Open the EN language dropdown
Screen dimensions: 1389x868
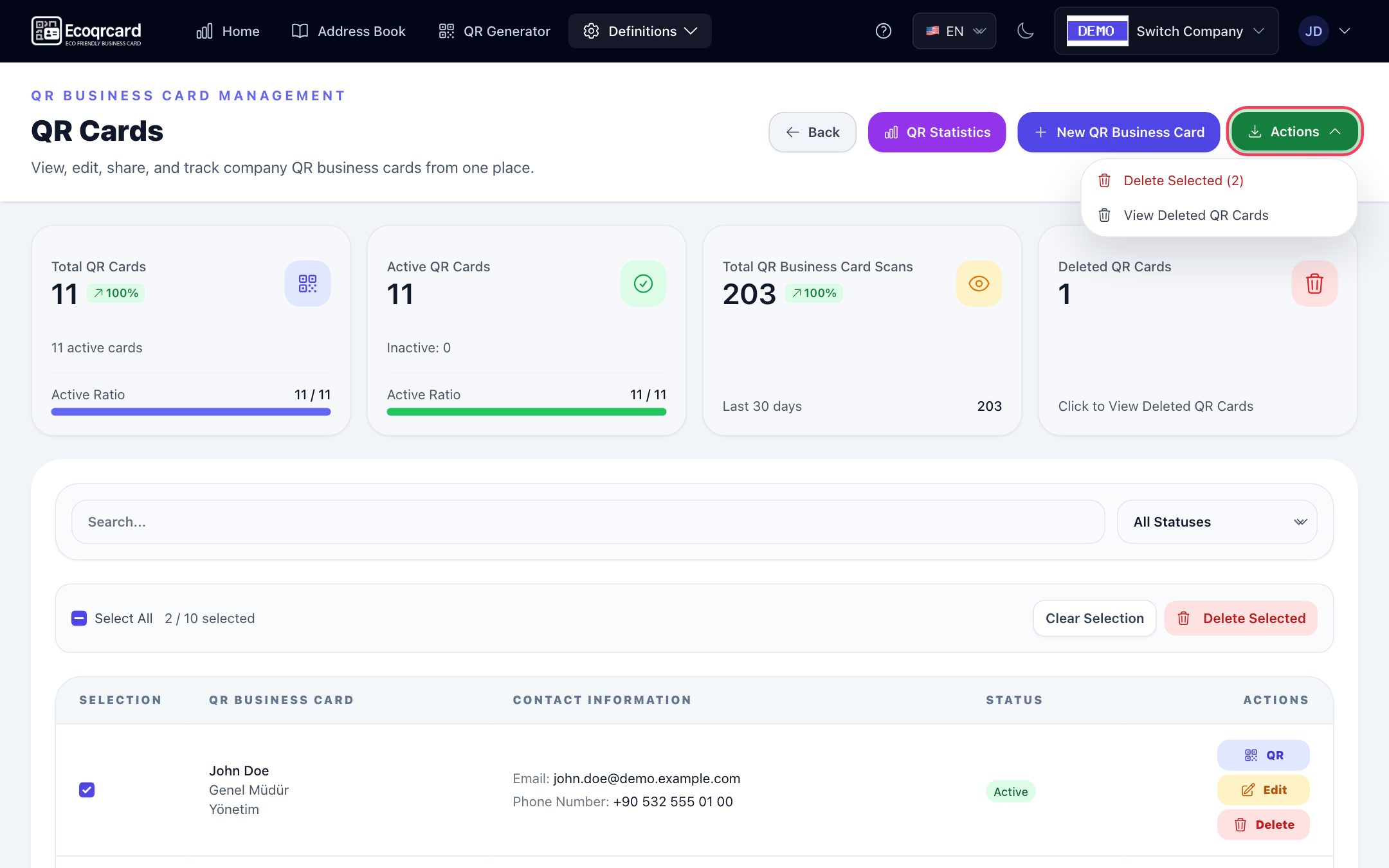click(954, 31)
